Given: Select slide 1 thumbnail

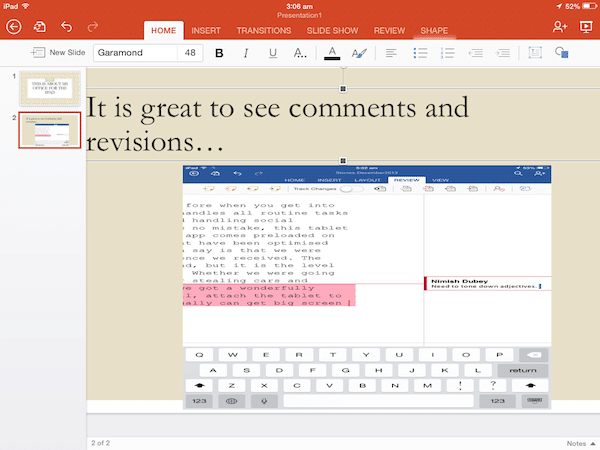Looking at the screenshot, I should pos(50,88).
